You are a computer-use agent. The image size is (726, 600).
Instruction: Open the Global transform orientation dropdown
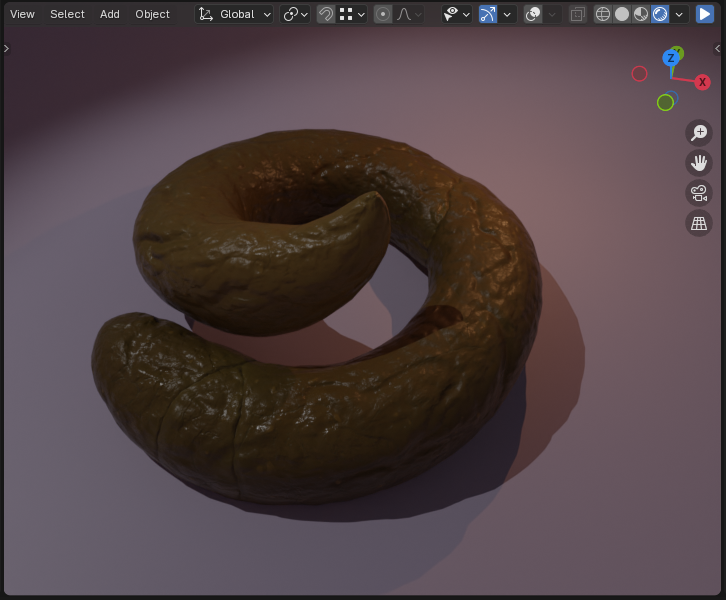pyautogui.click(x=235, y=14)
